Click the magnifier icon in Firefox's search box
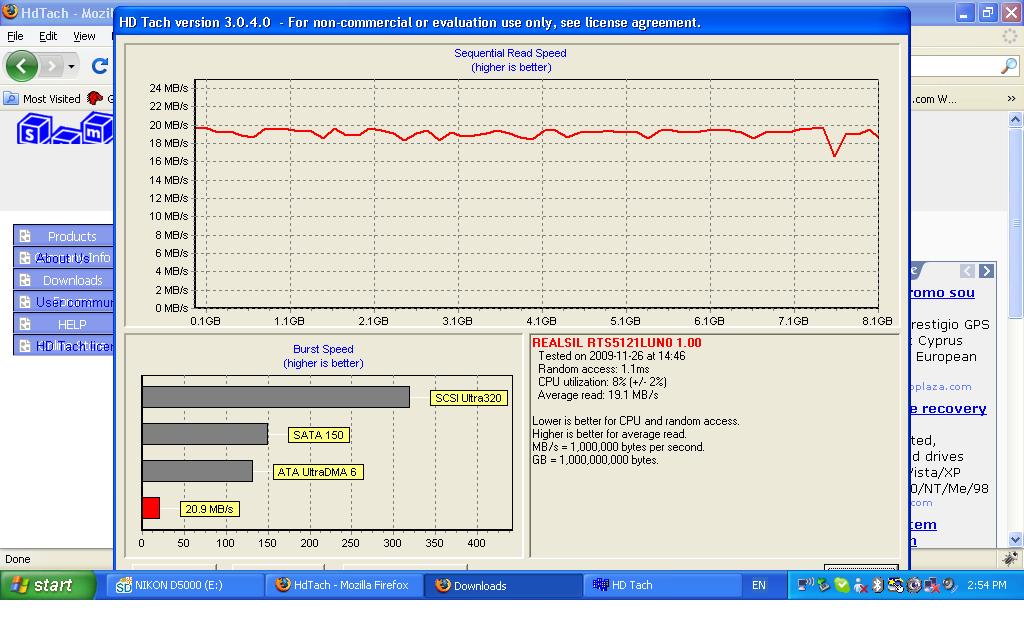 tap(1008, 66)
